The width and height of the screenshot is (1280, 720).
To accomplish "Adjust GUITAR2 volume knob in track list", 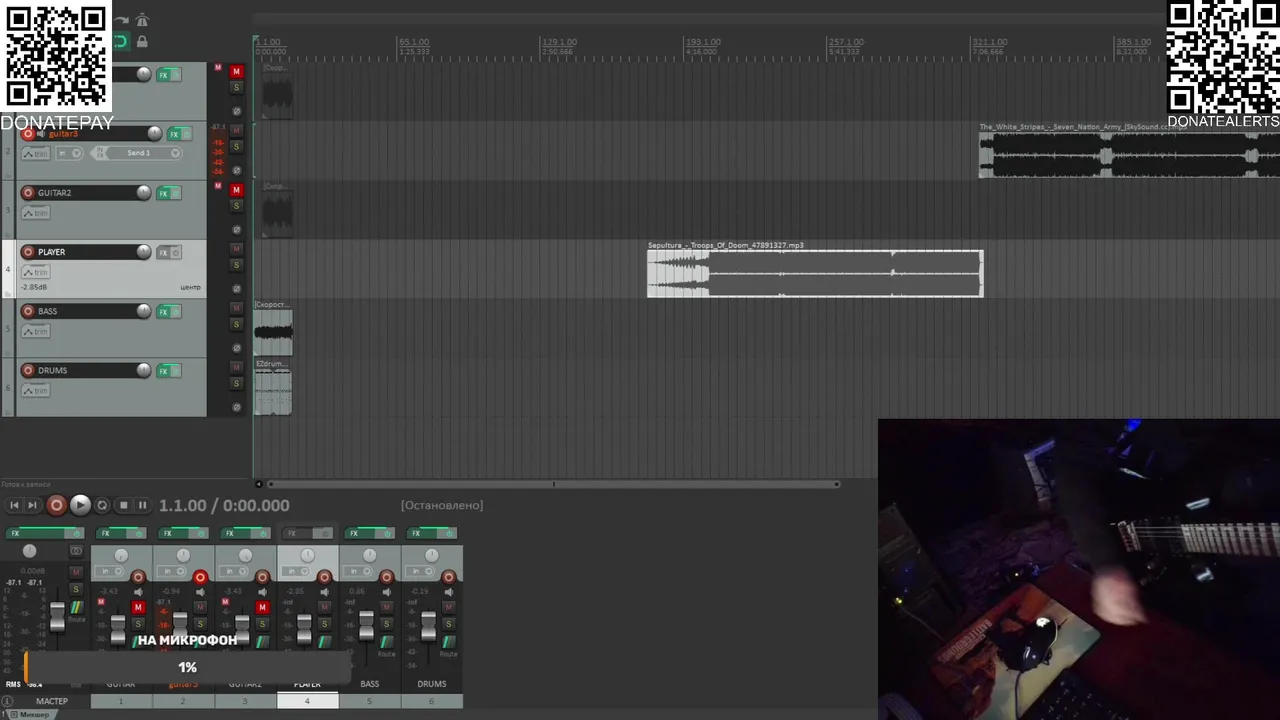I will (x=144, y=193).
